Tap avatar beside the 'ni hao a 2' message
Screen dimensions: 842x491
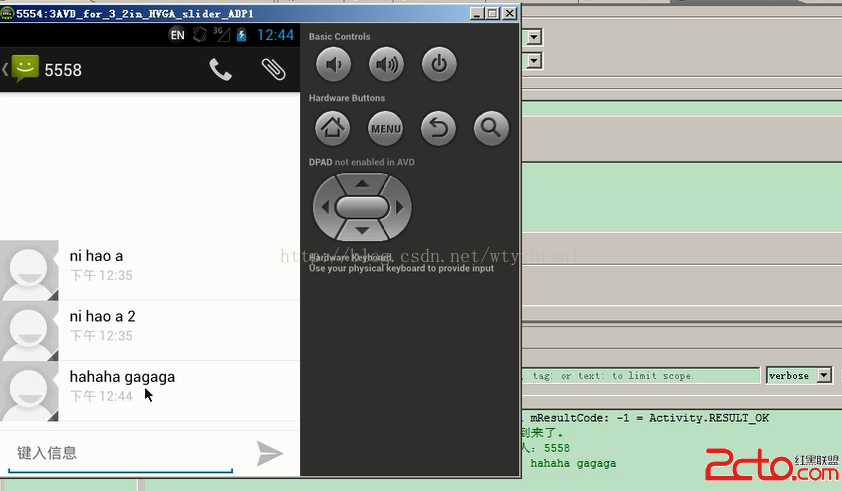29,330
